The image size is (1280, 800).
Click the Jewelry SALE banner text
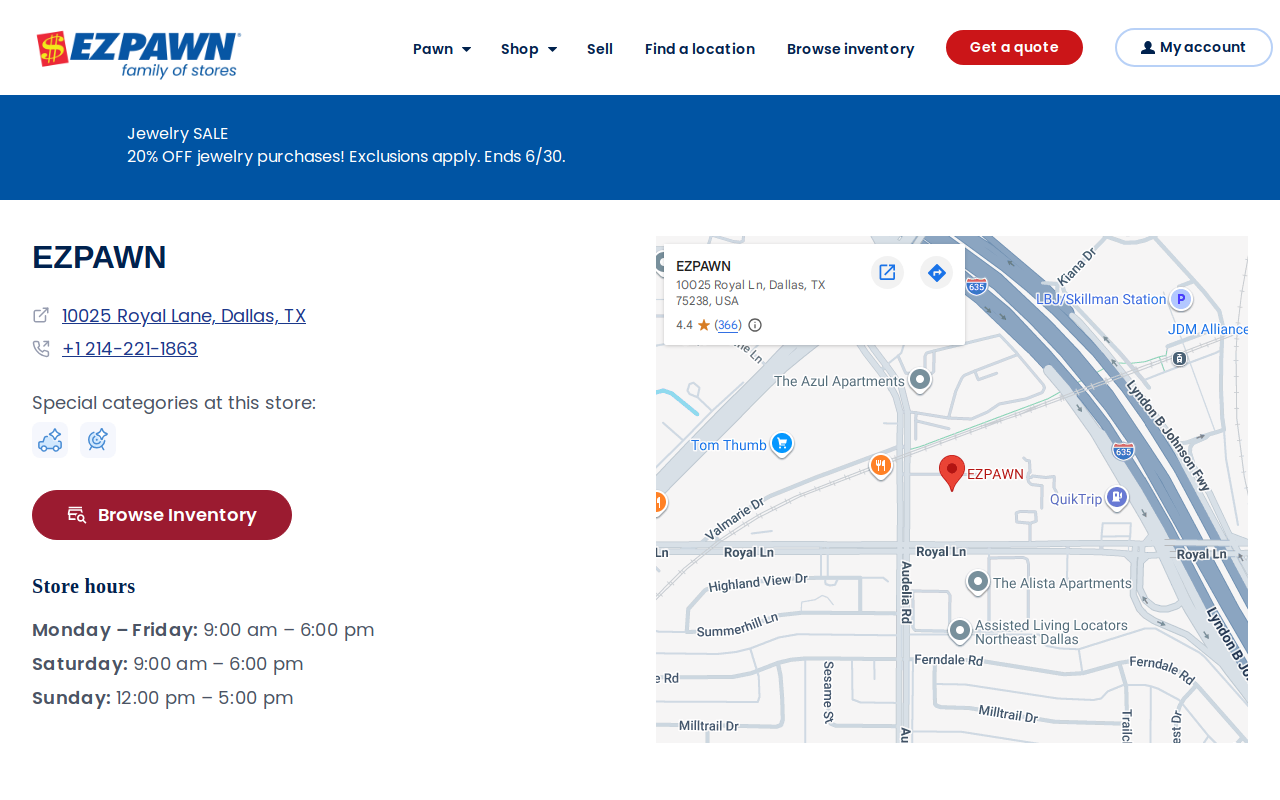(x=178, y=134)
